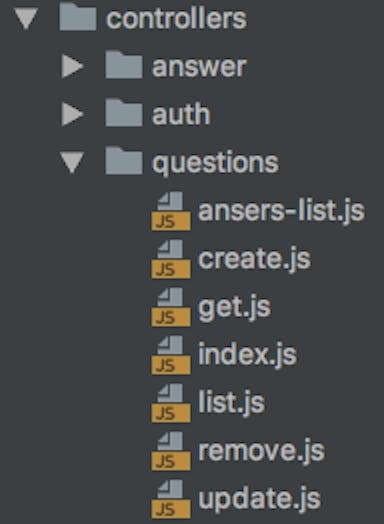This screenshot has height=524, width=384.
Task: Open the create.js file label
Action: click(x=255, y=259)
